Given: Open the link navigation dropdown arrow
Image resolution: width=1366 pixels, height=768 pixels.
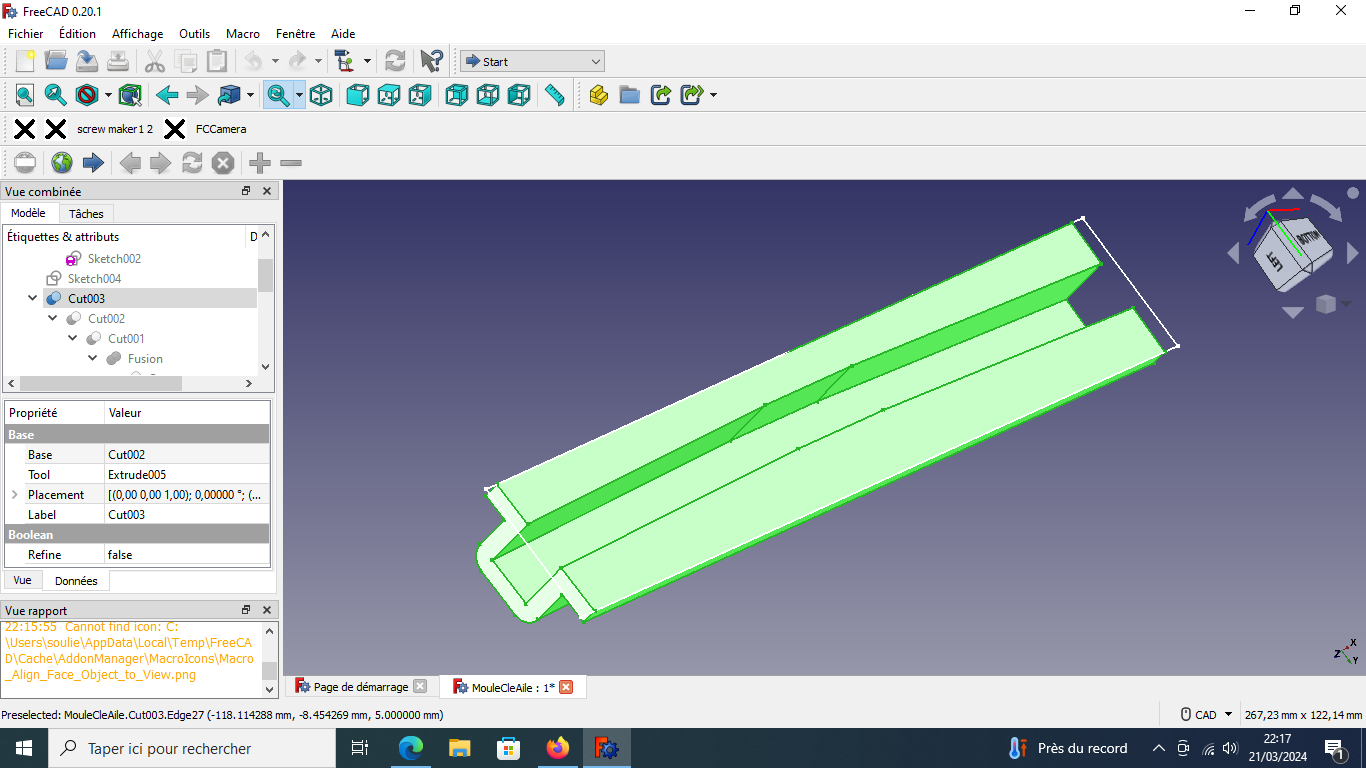Looking at the screenshot, I should click(x=250, y=95).
